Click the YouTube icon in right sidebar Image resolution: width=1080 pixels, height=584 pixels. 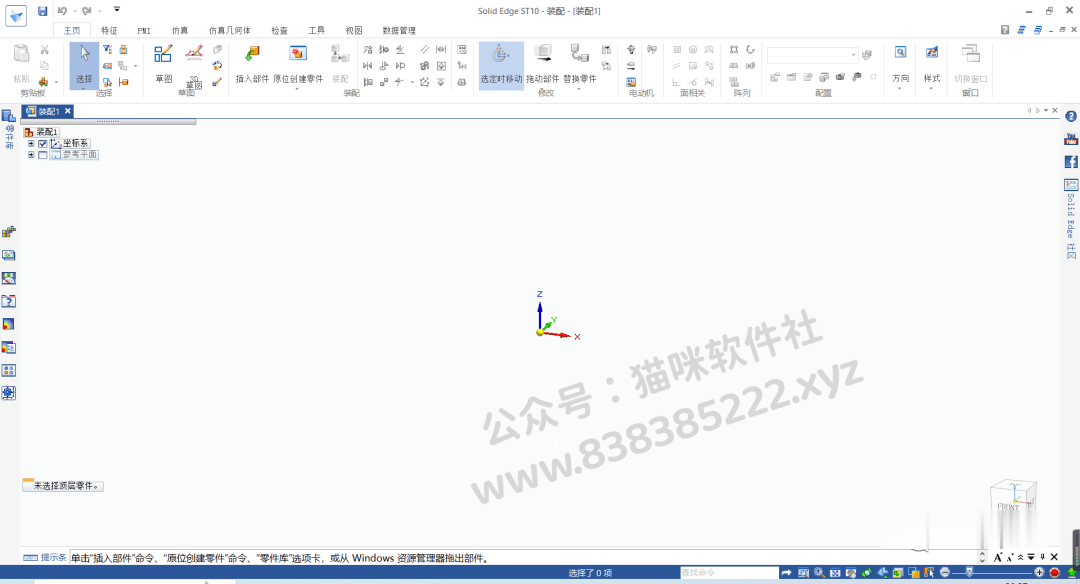point(1071,139)
